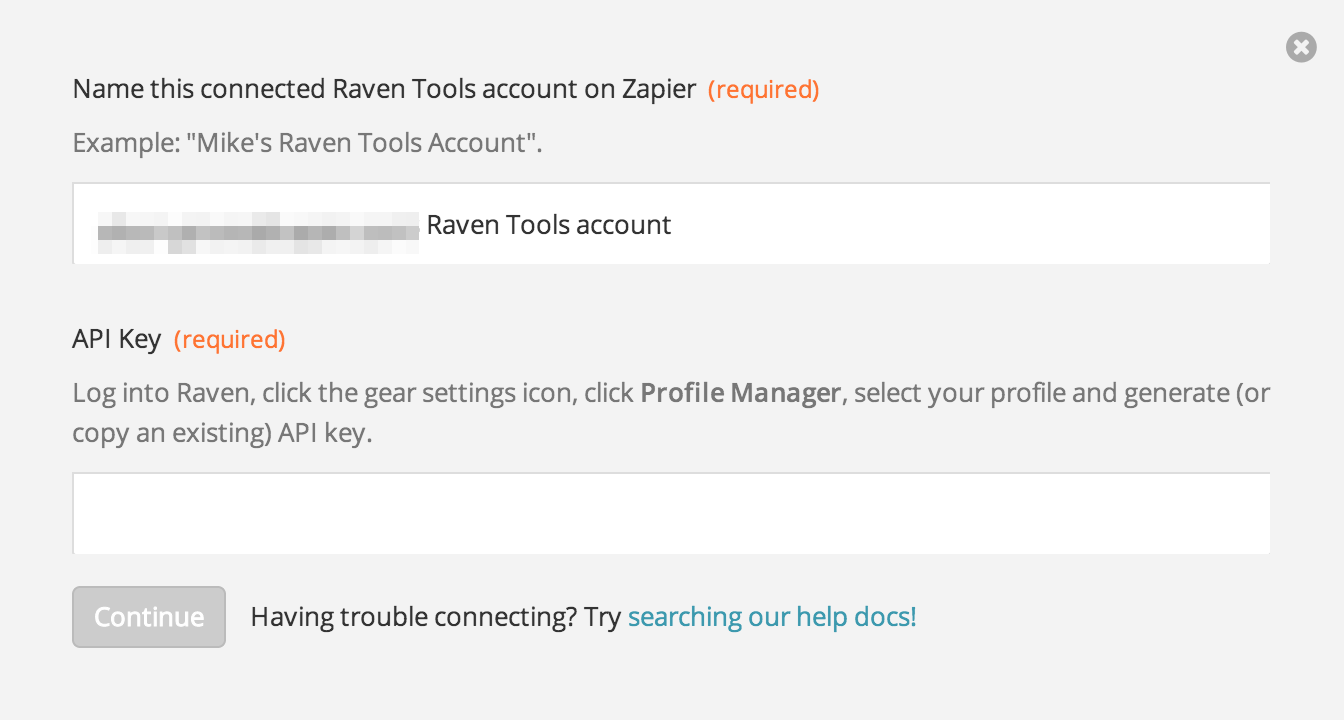Click the orange '(required)' beside the name label
Screen dimensions: 1344x720
pos(764,90)
